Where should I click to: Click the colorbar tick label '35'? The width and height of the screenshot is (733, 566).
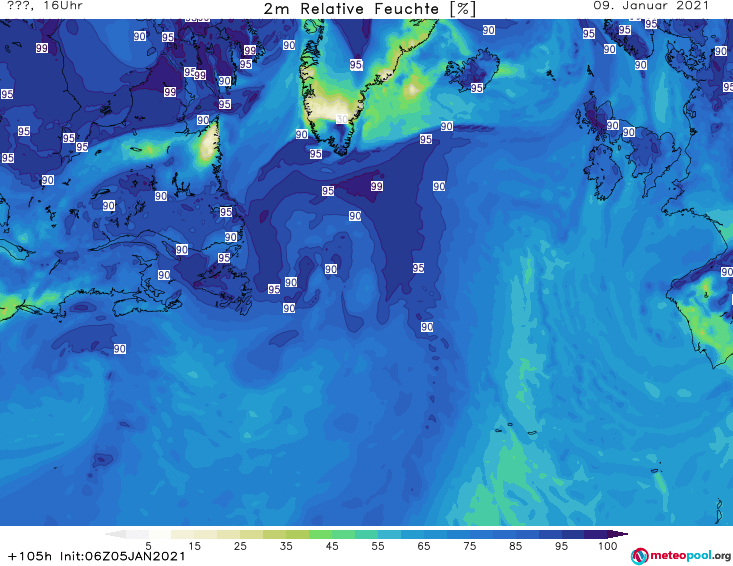(286, 546)
